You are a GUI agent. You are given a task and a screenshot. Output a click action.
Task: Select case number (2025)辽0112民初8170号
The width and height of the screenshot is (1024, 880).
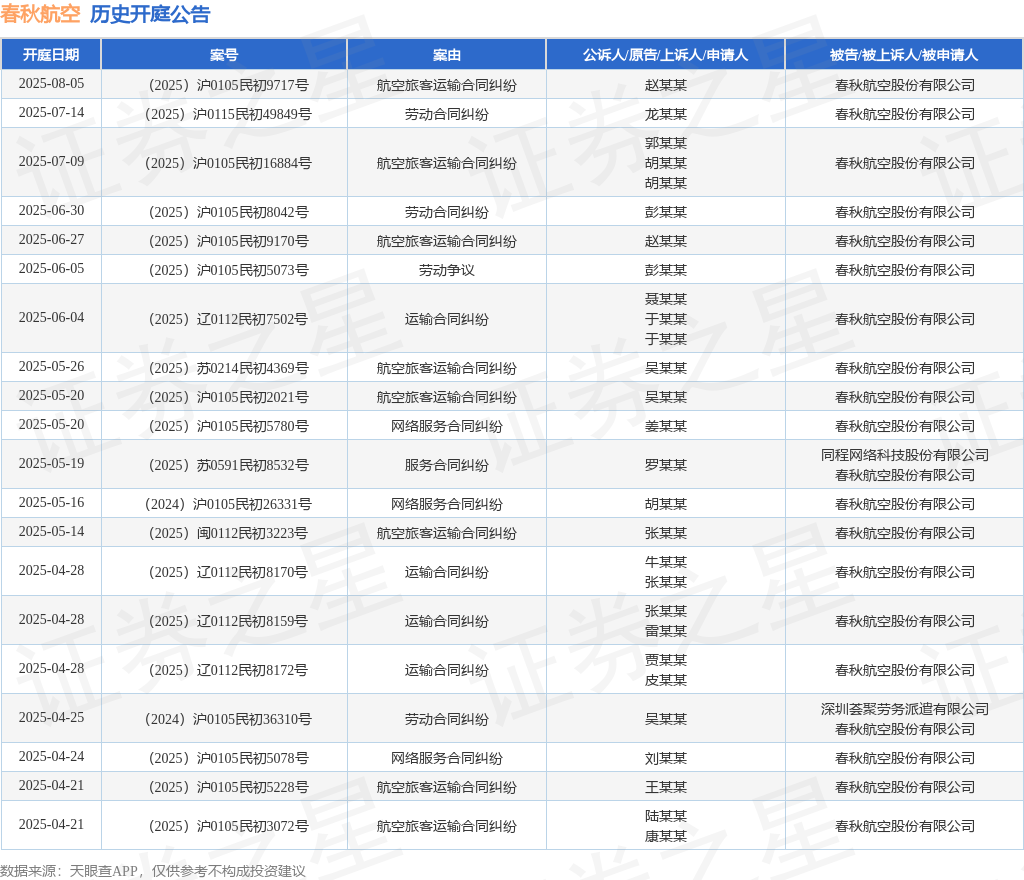(x=229, y=573)
